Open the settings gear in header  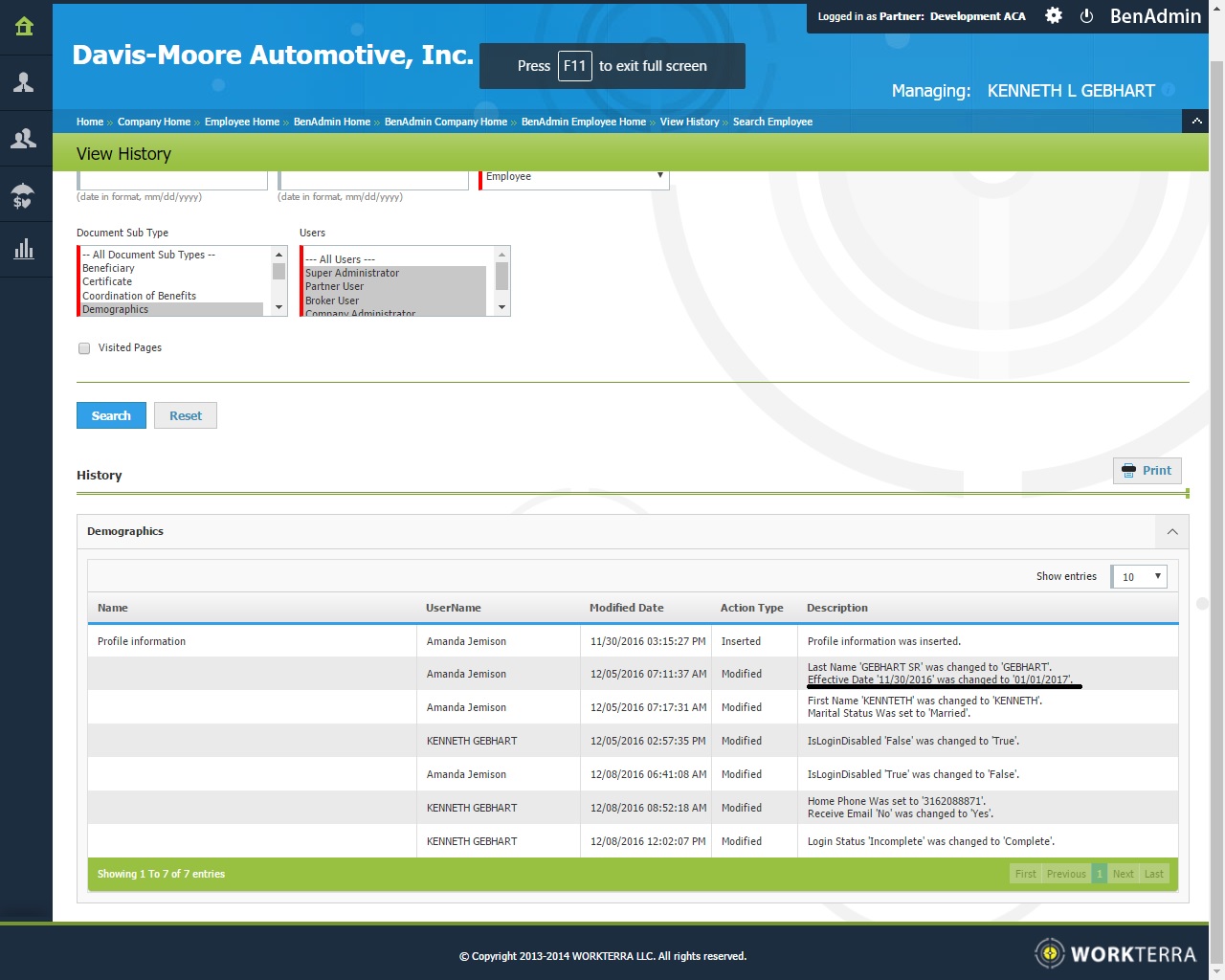coord(1054,15)
